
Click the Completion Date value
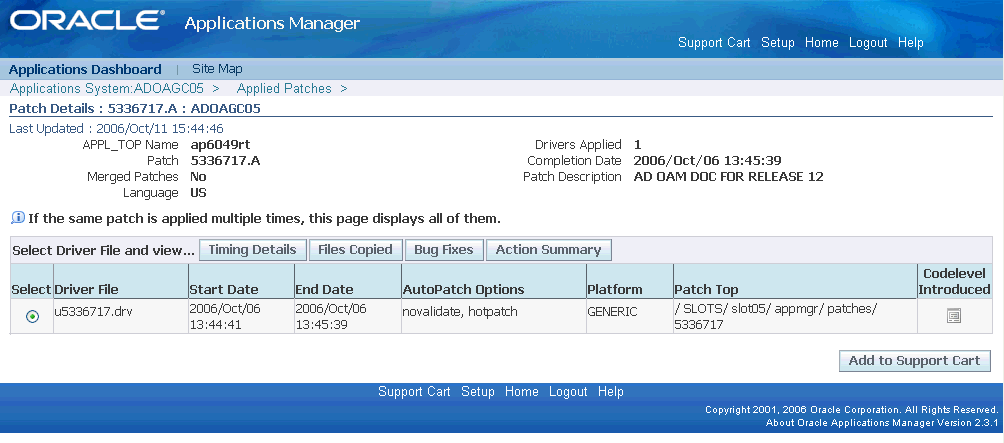click(x=708, y=161)
